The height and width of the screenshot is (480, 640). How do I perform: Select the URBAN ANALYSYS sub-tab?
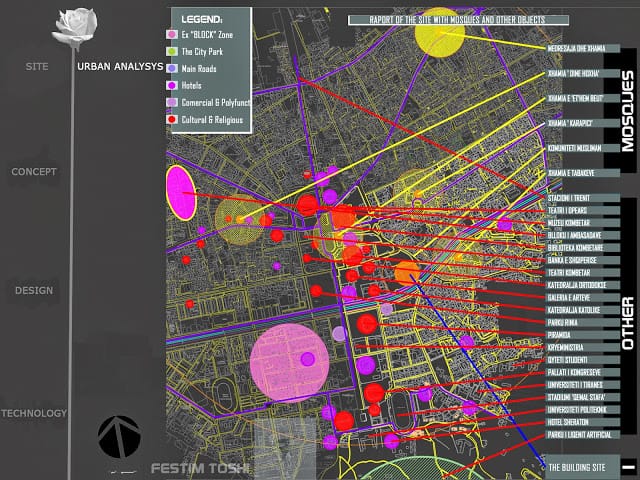120,67
